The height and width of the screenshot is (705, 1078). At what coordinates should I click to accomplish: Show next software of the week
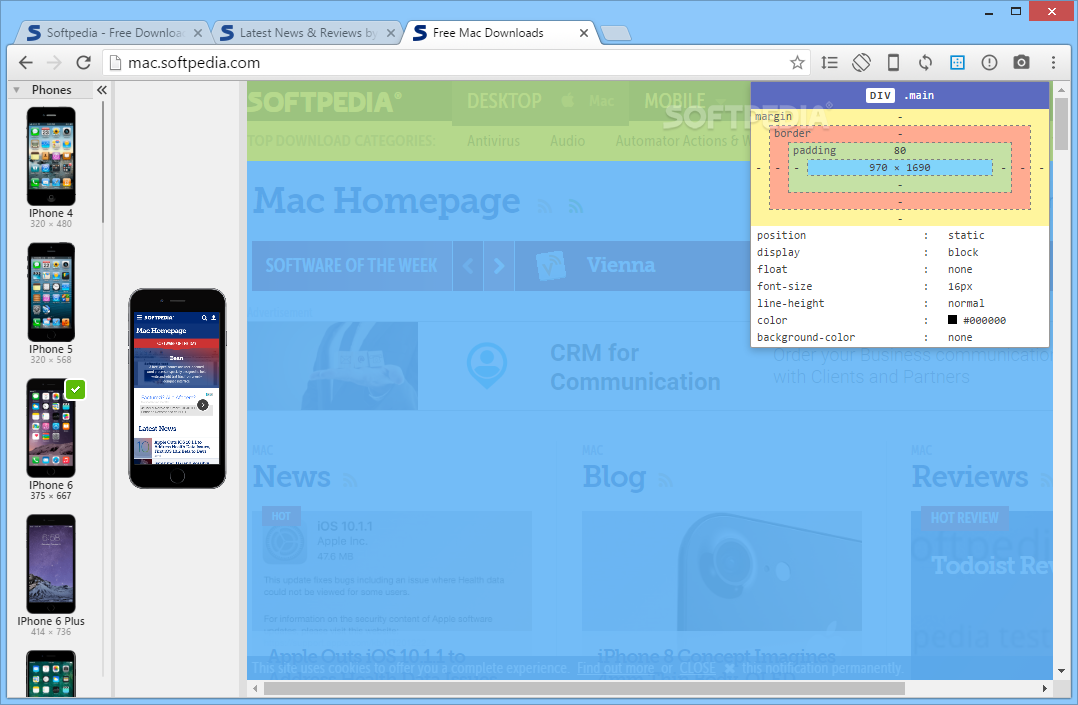pos(499,265)
